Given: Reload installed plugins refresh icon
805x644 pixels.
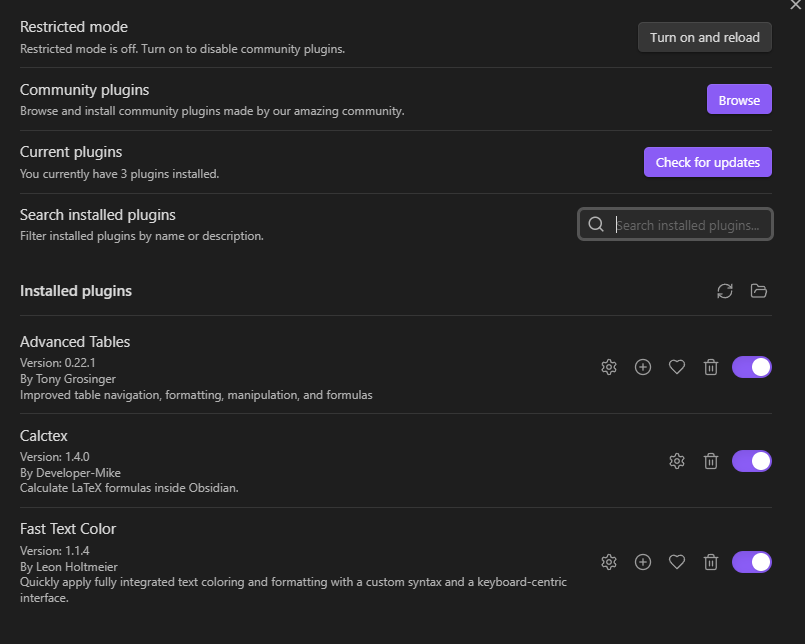Looking at the screenshot, I should [724, 291].
